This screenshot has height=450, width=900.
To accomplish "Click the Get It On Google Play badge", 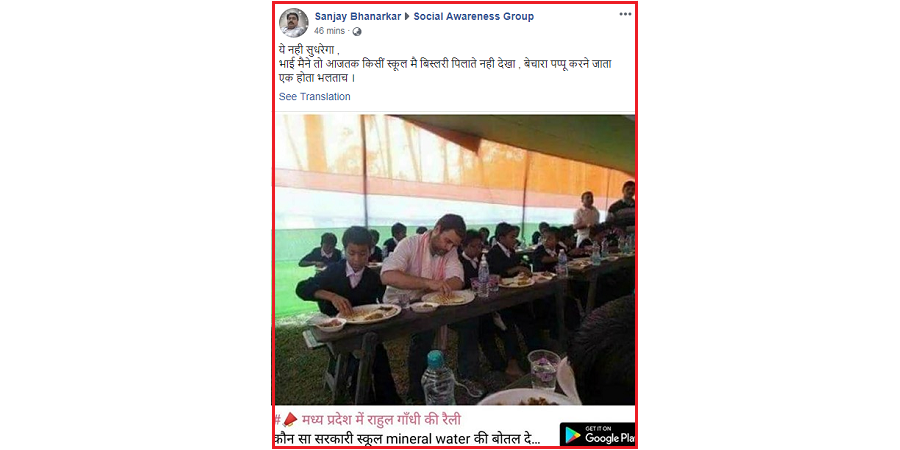I will (x=598, y=435).
